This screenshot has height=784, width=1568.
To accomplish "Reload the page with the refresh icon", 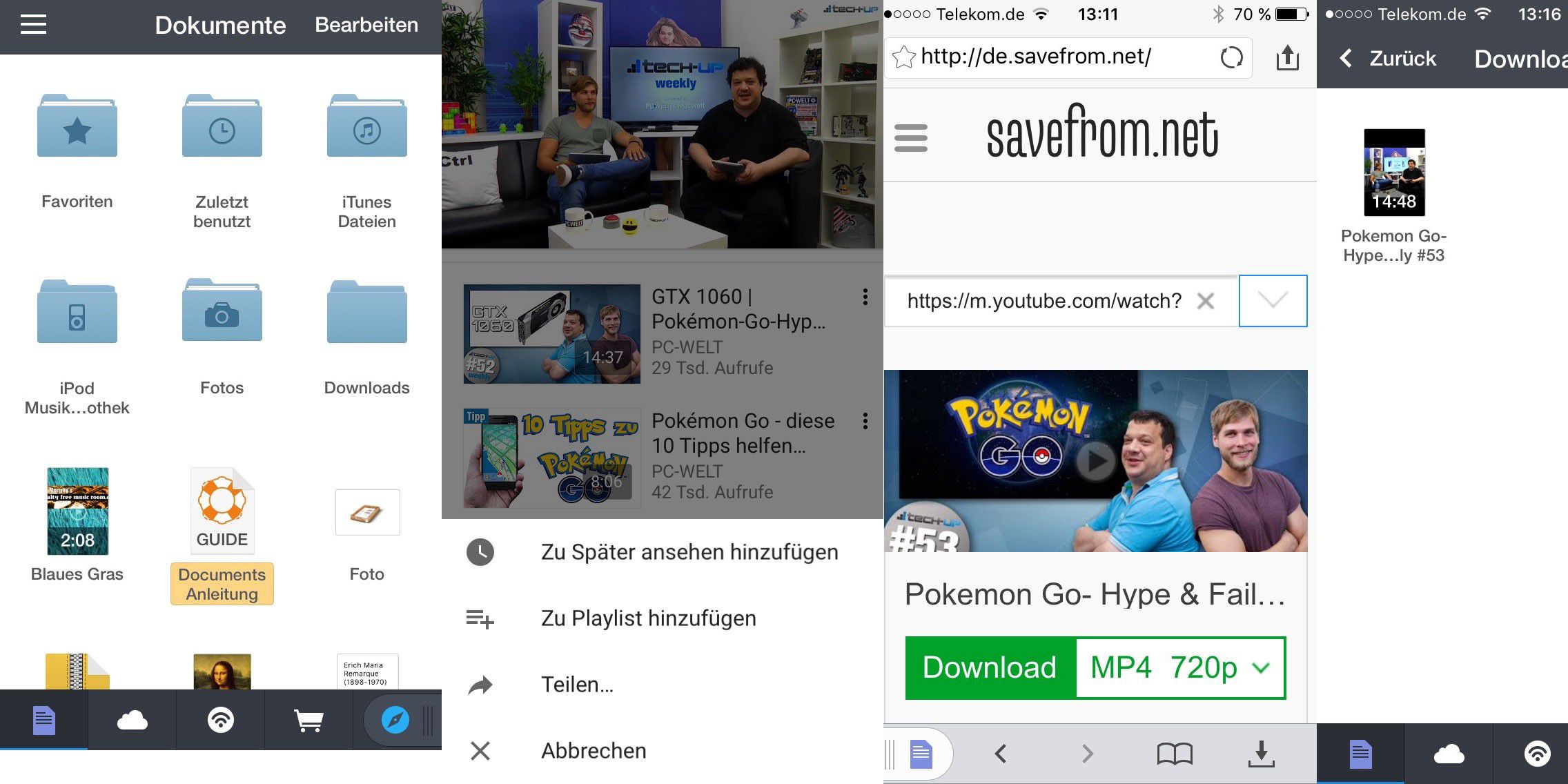I will pos(1233,58).
